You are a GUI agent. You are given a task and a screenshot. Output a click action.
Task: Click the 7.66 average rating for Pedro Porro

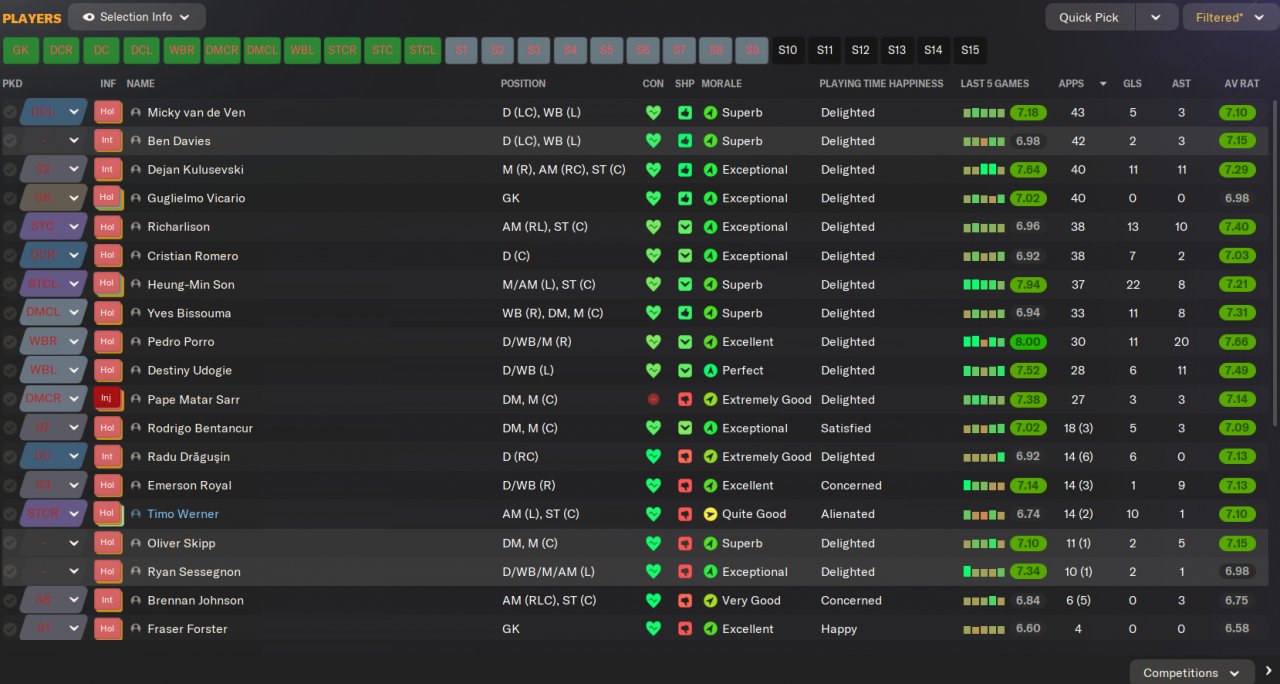point(1236,342)
